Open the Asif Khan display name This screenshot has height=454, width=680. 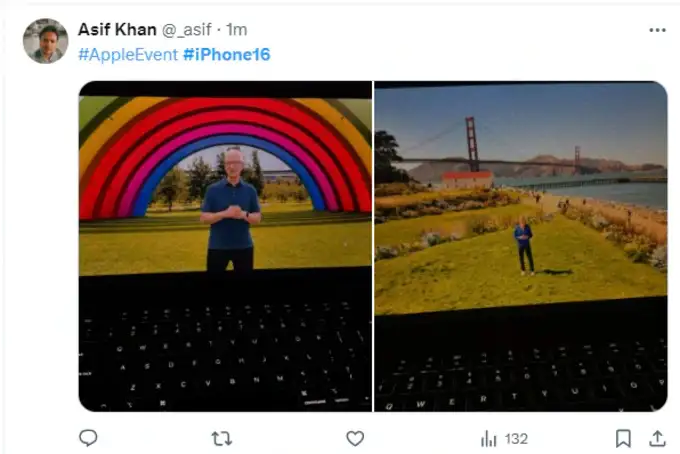click(119, 30)
